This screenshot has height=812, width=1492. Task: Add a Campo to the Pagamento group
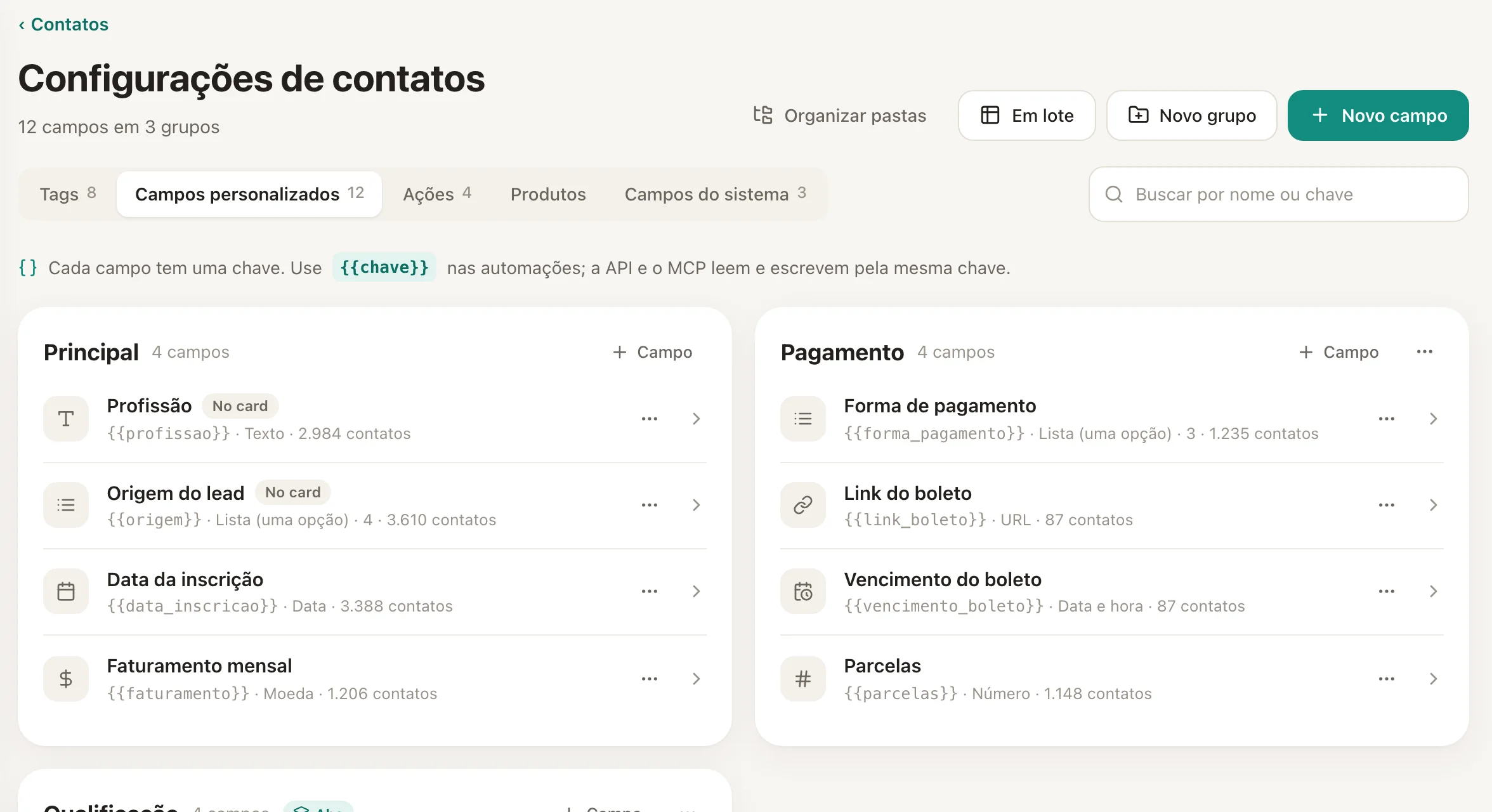coord(1338,352)
